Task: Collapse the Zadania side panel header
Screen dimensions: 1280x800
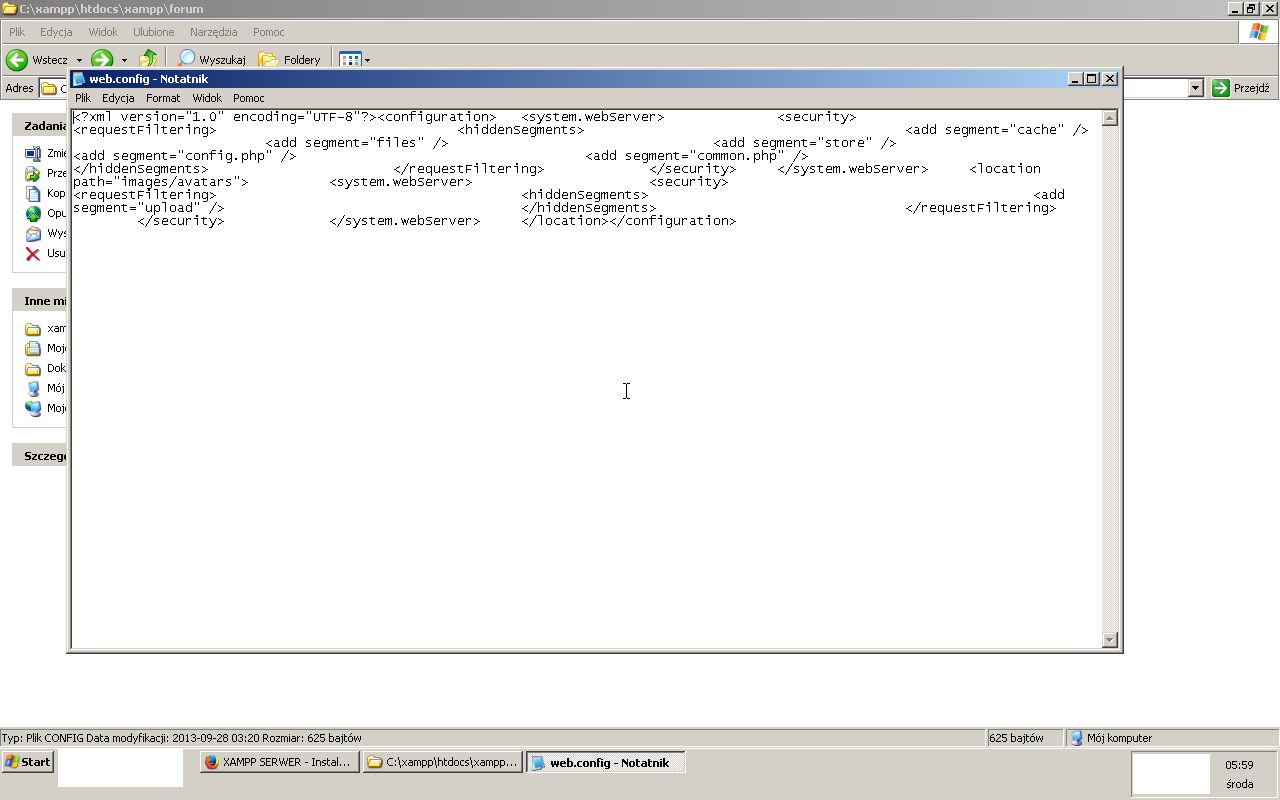Action: coord(40,126)
